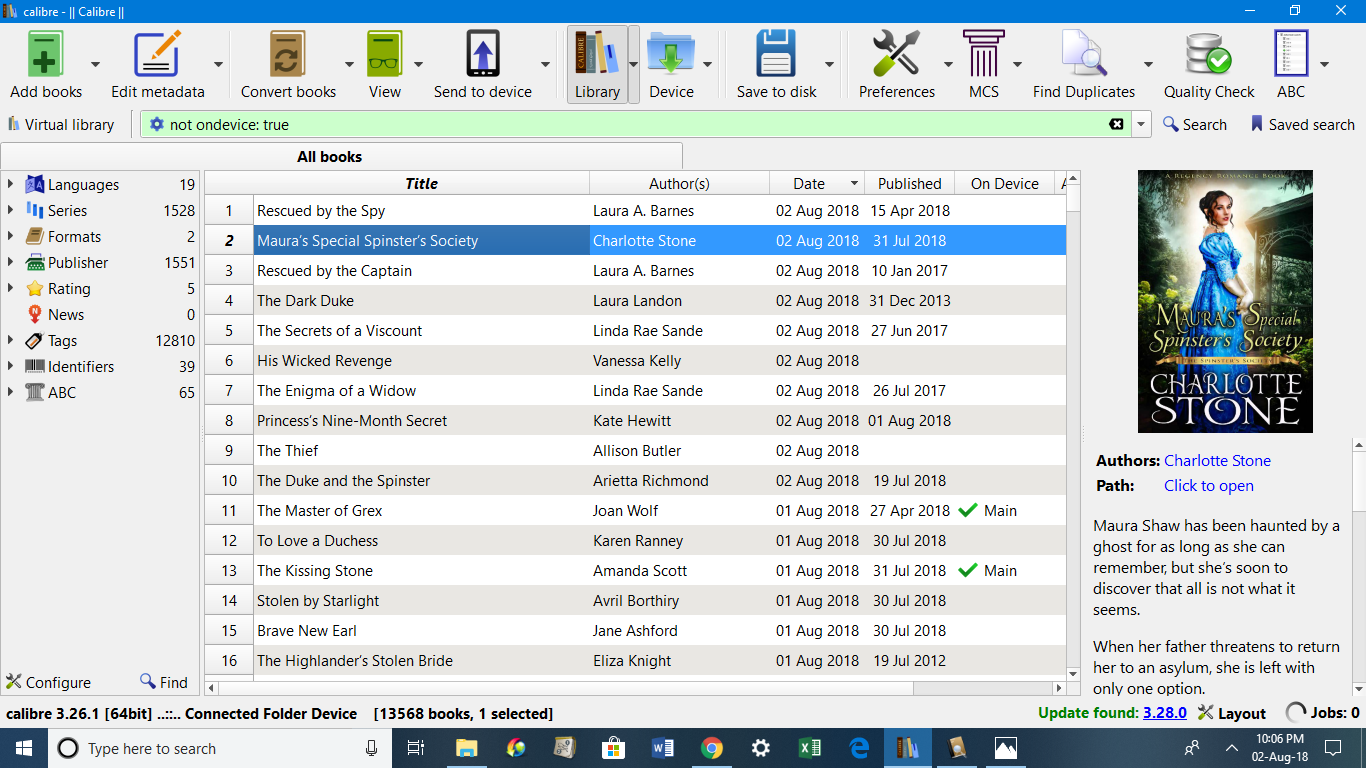Click the Add books toolbar icon

click(x=46, y=54)
